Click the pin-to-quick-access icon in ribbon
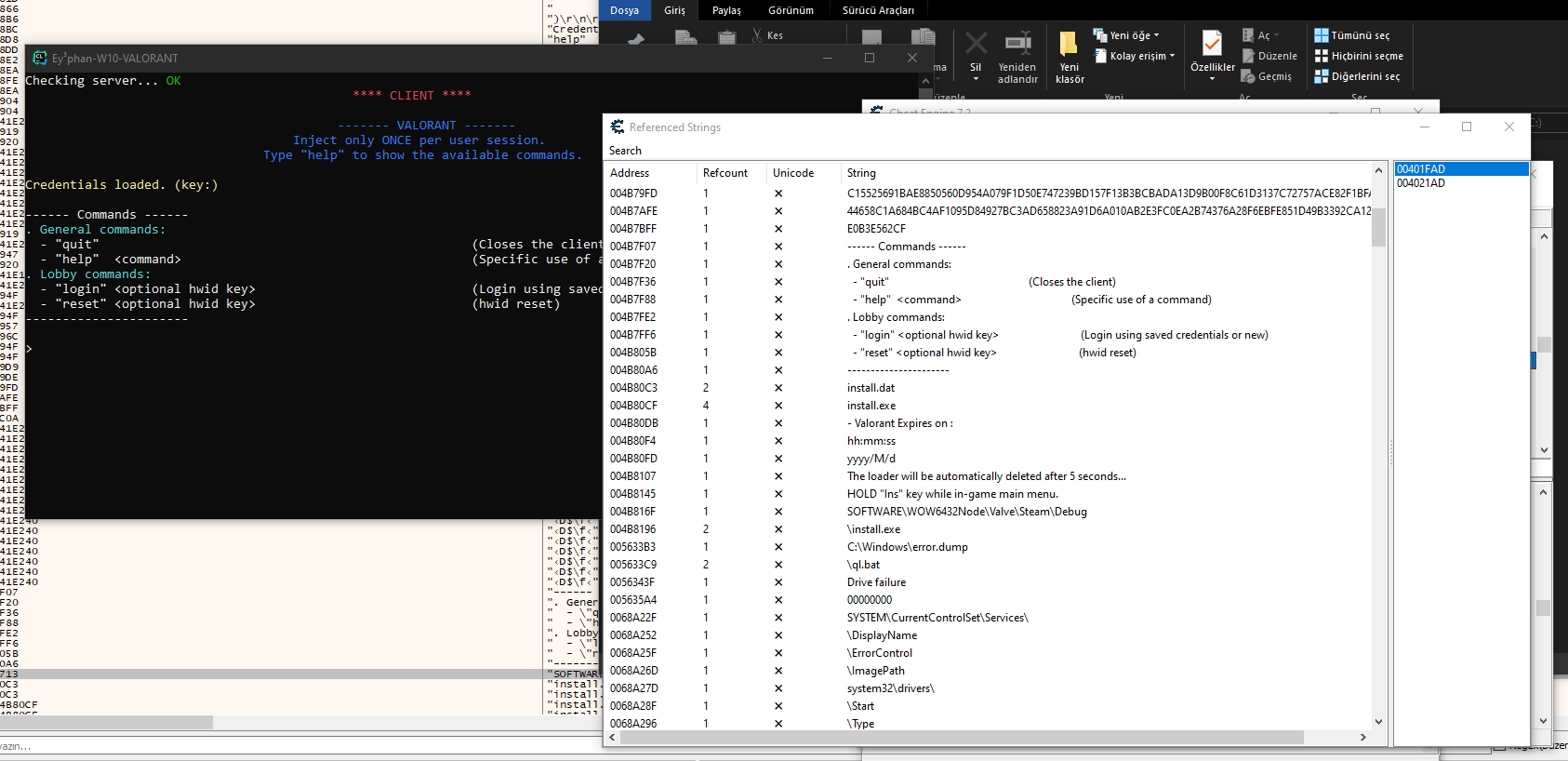The width and height of the screenshot is (1568, 761). tap(637, 38)
